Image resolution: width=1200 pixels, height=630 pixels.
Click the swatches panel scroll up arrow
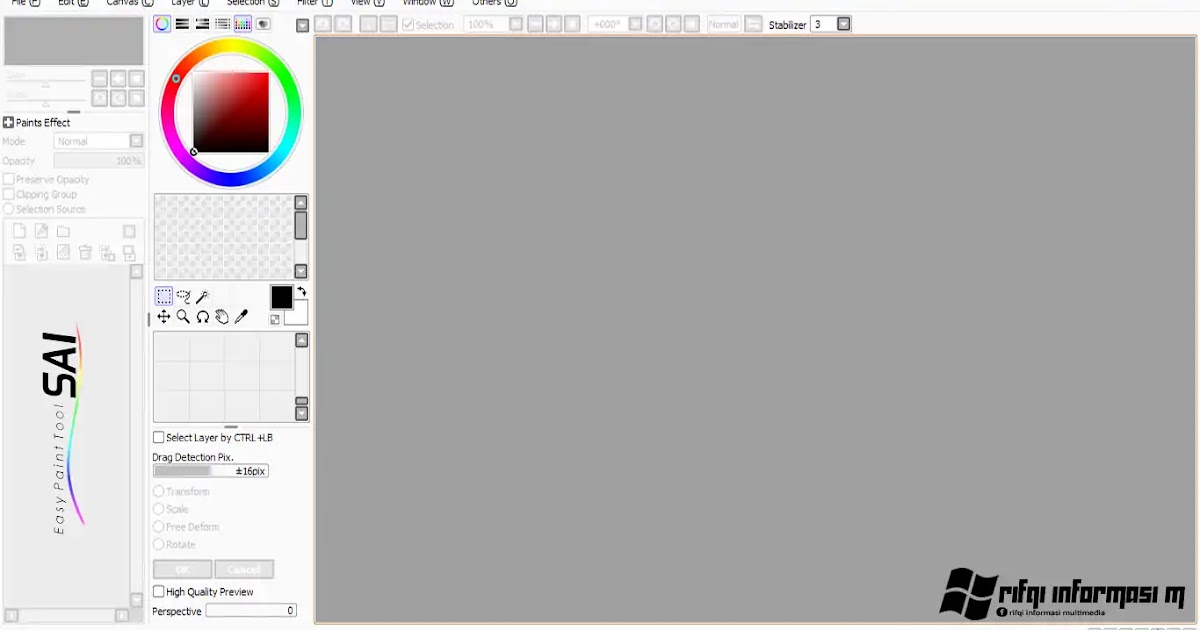(x=301, y=203)
